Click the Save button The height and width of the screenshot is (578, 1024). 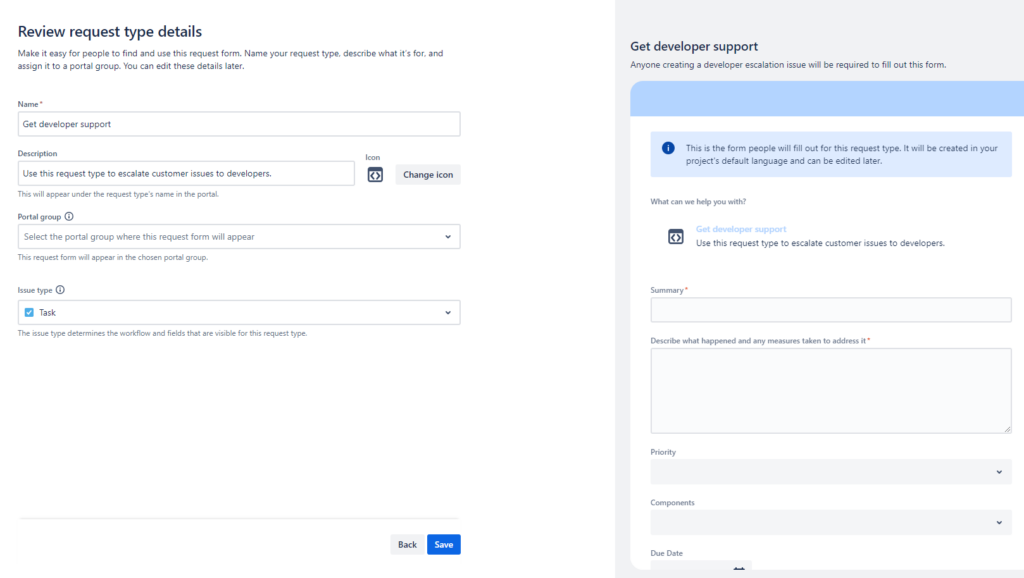pyautogui.click(x=443, y=544)
